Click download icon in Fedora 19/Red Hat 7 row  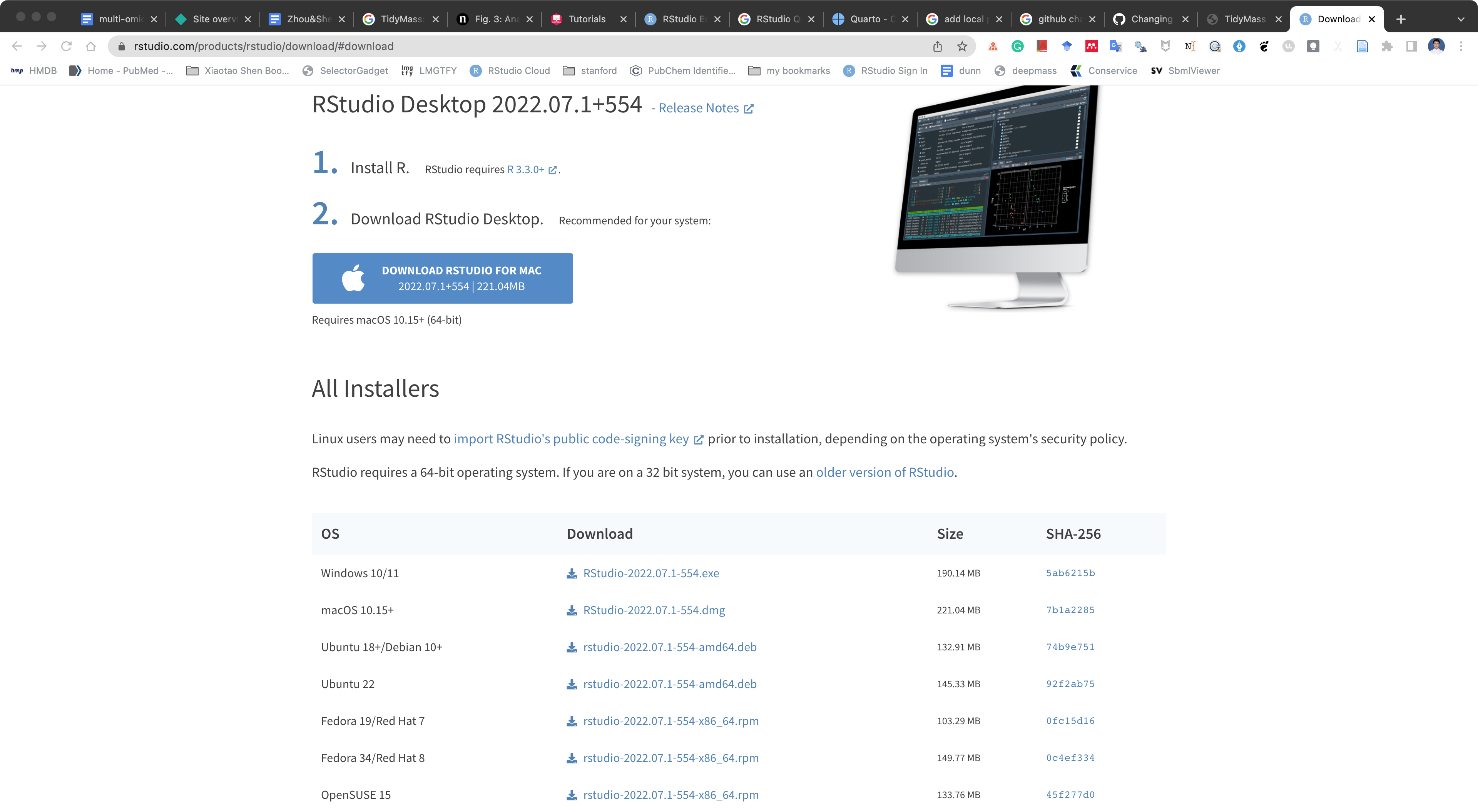pos(572,721)
